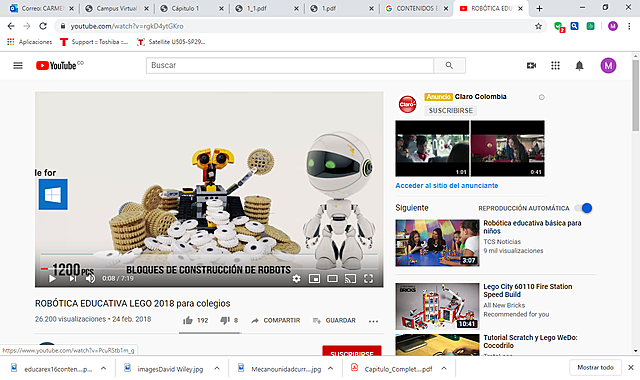
Task: Expand options for Mecanounidadcurr jpg download
Action: click(x=331, y=369)
